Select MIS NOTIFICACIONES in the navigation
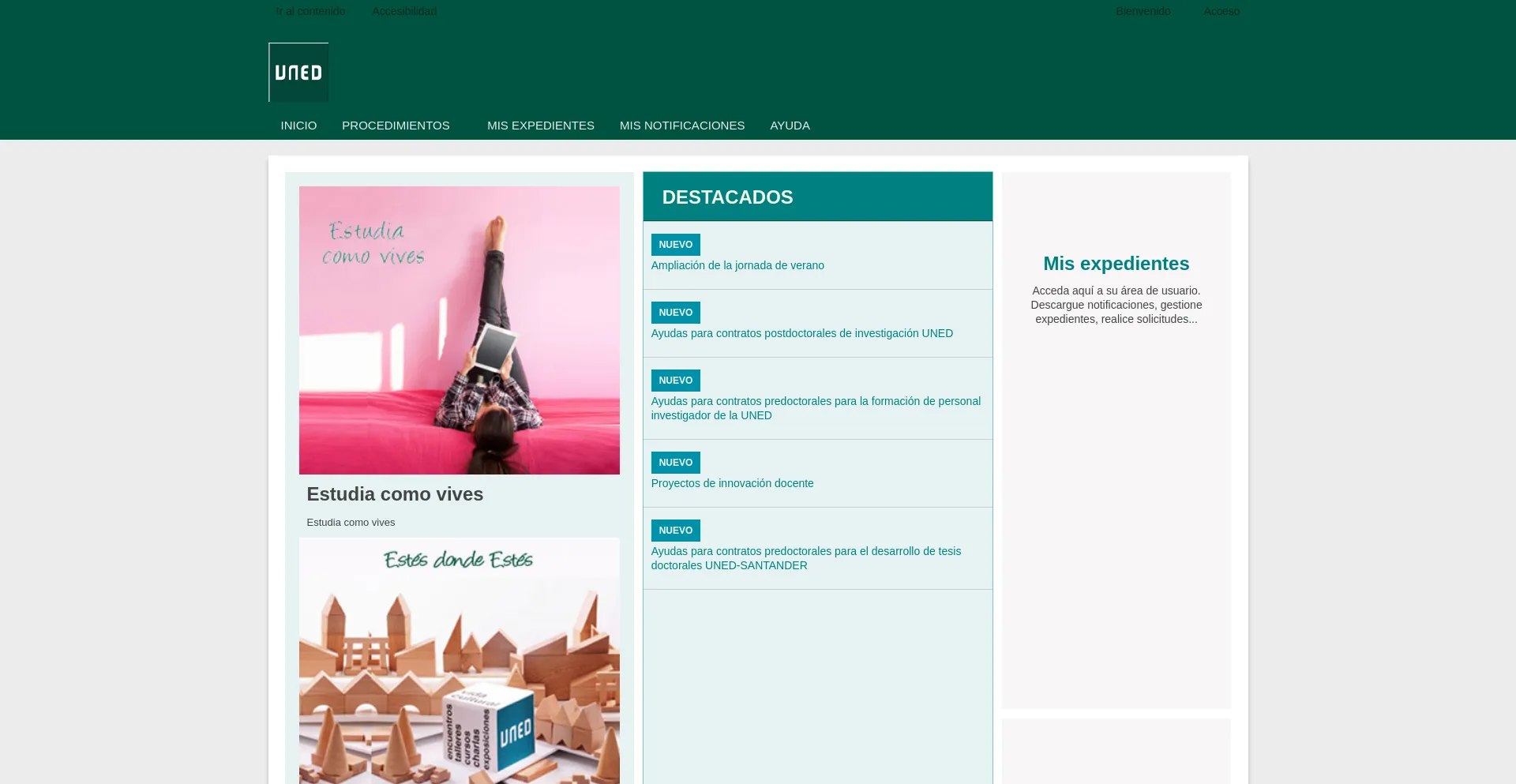 click(681, 126)
